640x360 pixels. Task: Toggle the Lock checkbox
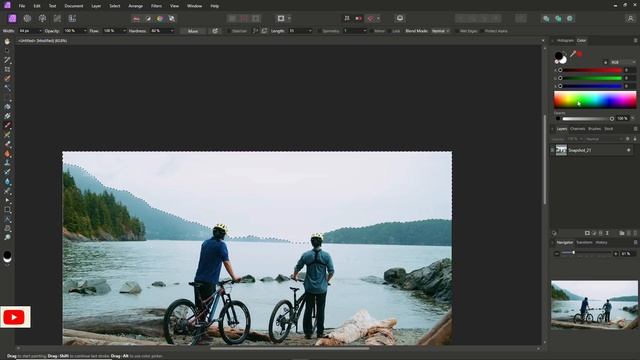pyautogui.click(x=389, y=31)
